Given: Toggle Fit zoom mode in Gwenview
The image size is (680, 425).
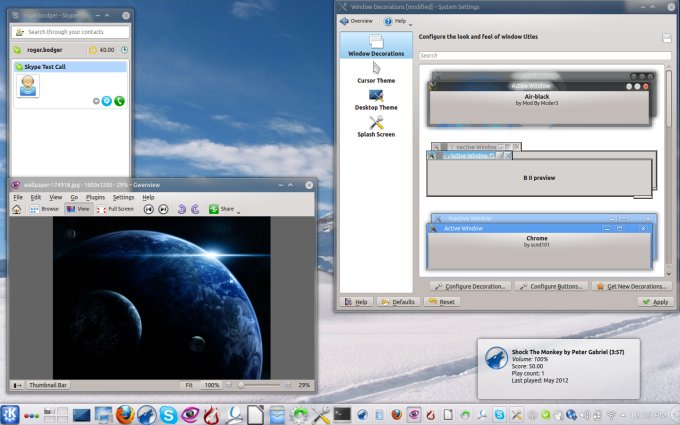Looking at the screenshot, I should tap(188, 385).
